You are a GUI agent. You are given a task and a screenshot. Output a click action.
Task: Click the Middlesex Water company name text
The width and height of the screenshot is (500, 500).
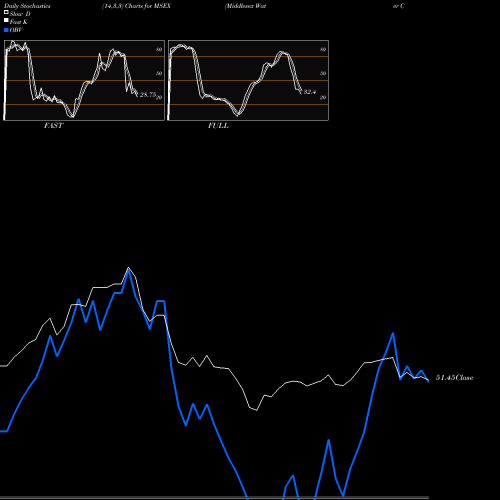246,6
